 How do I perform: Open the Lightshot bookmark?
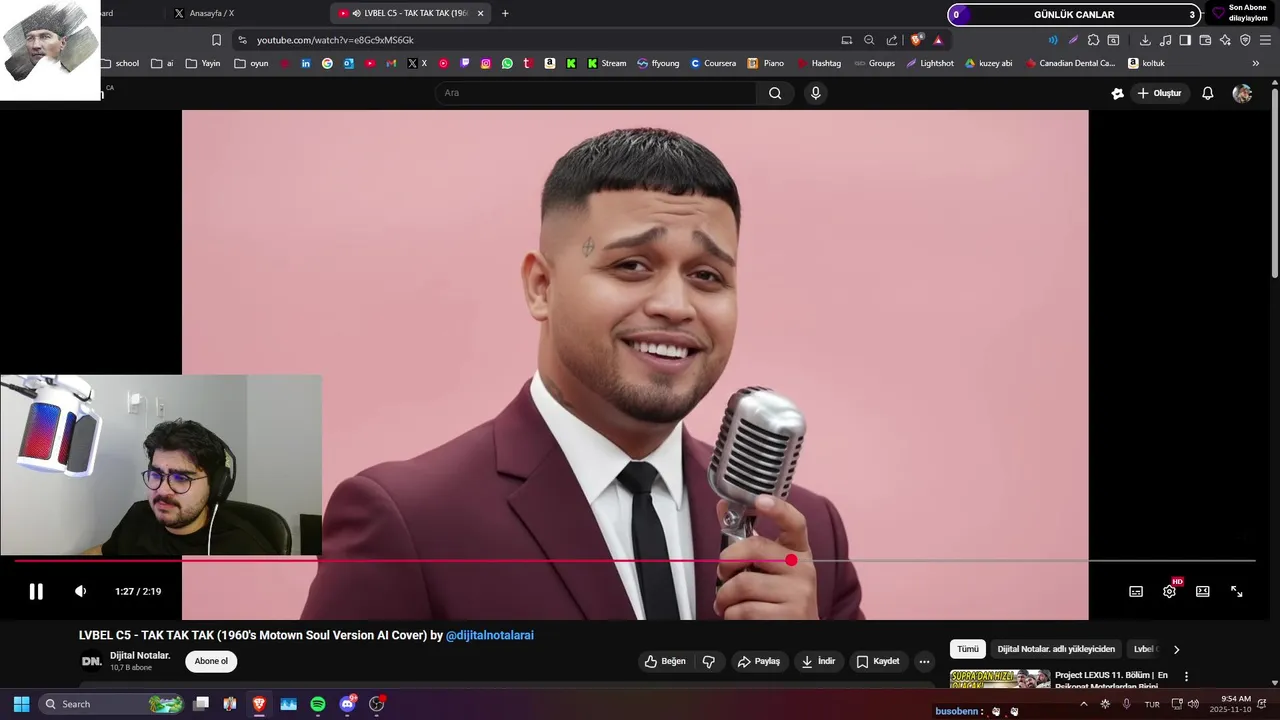[930, 63]
